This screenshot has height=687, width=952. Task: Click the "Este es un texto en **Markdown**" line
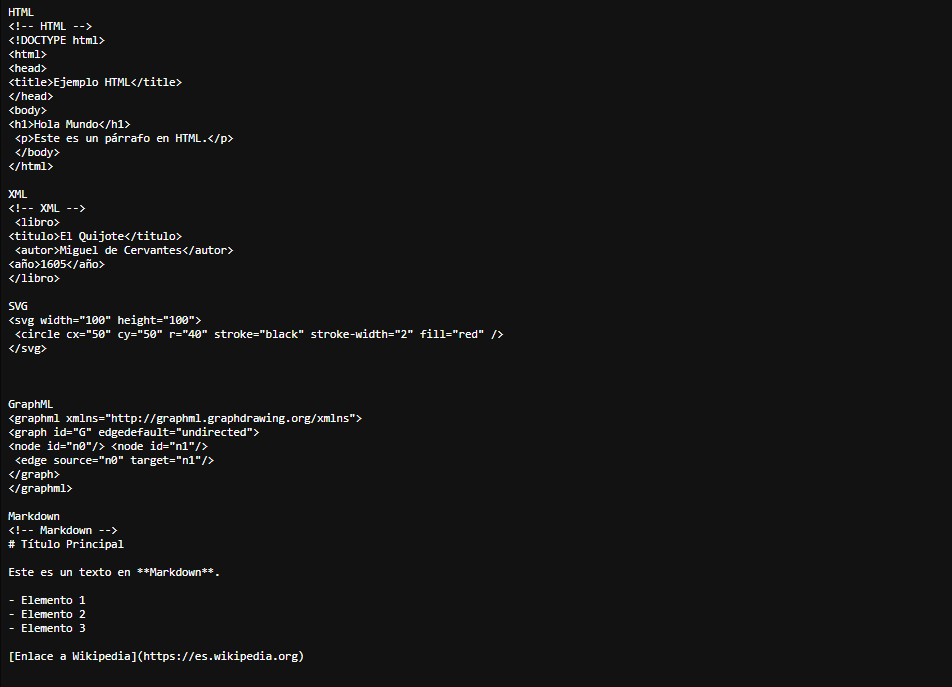pyautogui.click(x=114, y=572)
